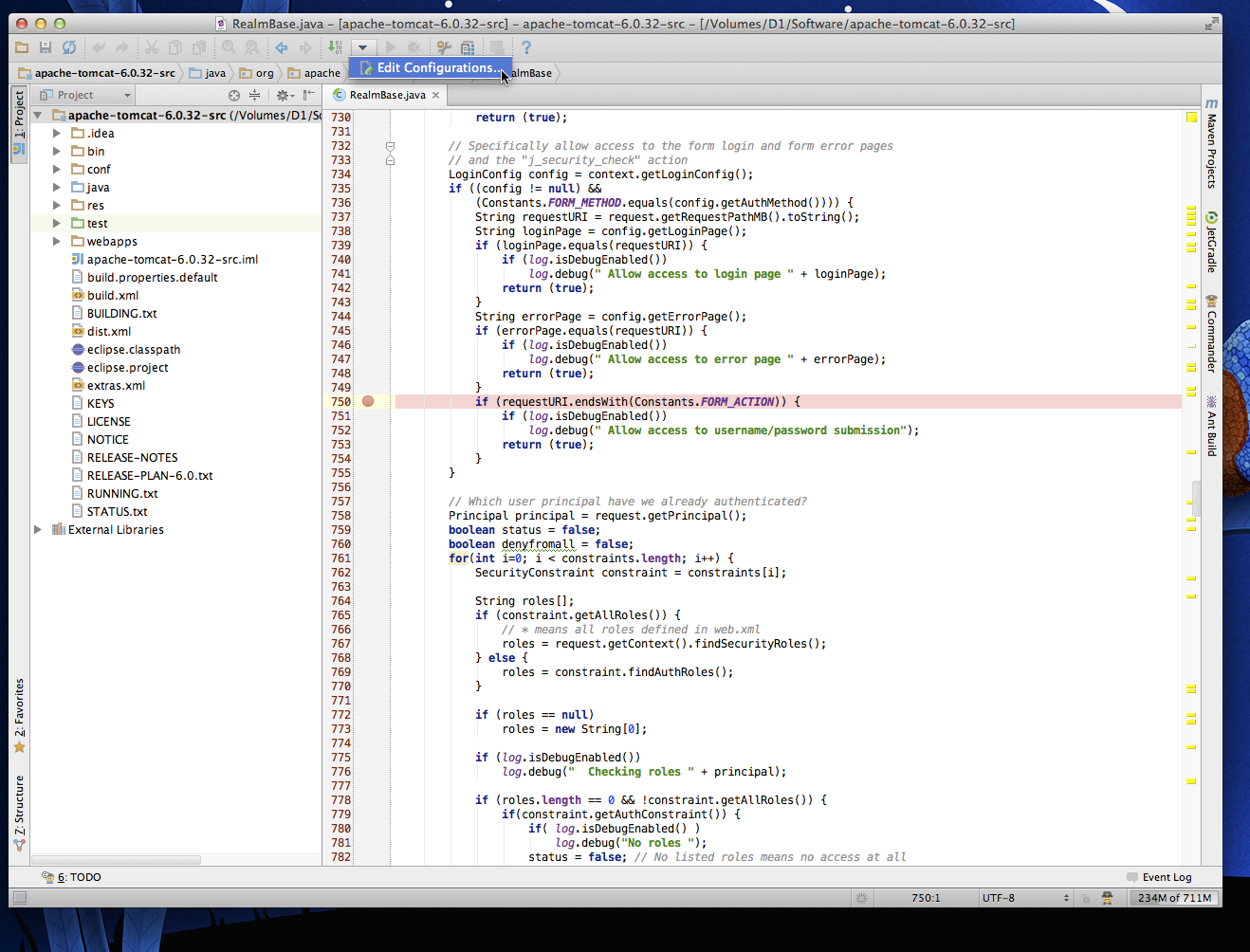This screenshot has width=1250, height=952.
Task: Click the apache breadcrumb
Action: pos(314,73)
